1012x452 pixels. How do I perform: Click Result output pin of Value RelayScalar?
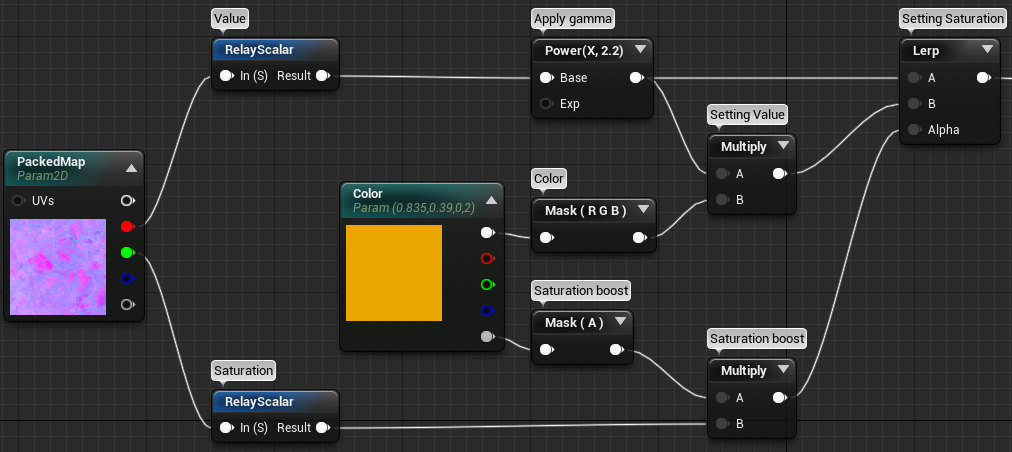pyautogui.click(x=323, y=75)
